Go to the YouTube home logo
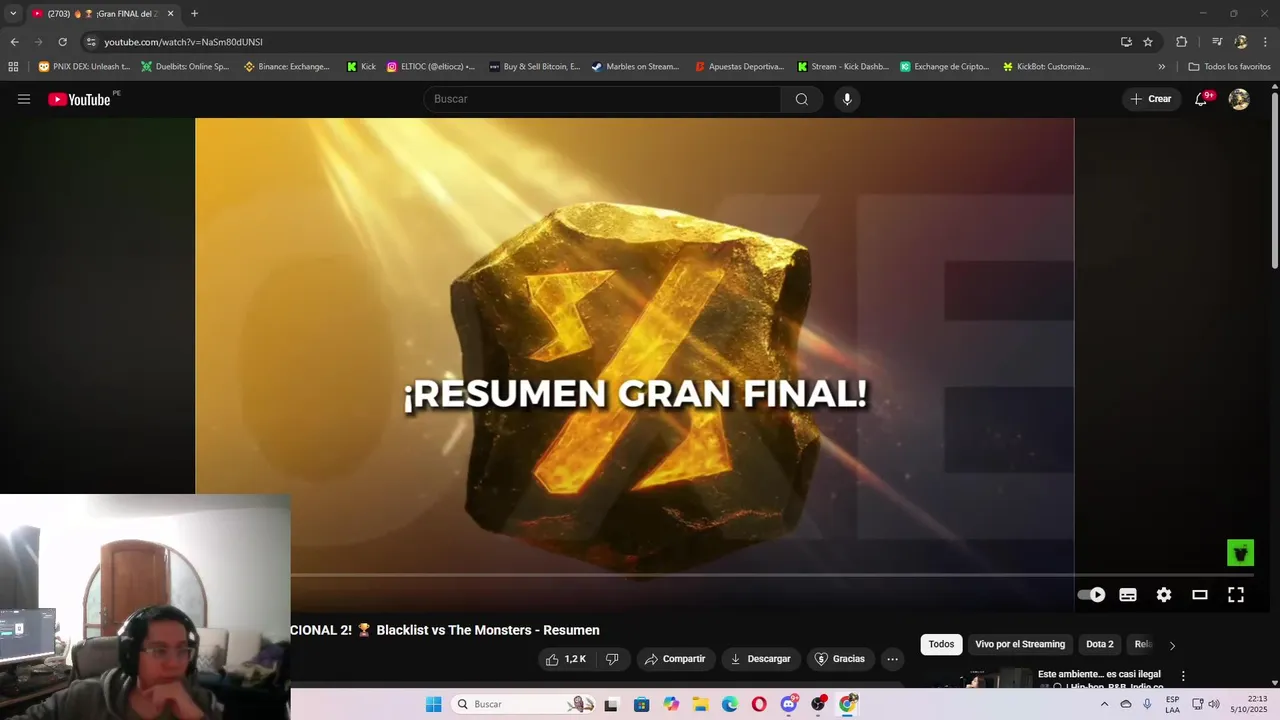Viewport: 1280px width, 720px height. (x=79, y=99)
